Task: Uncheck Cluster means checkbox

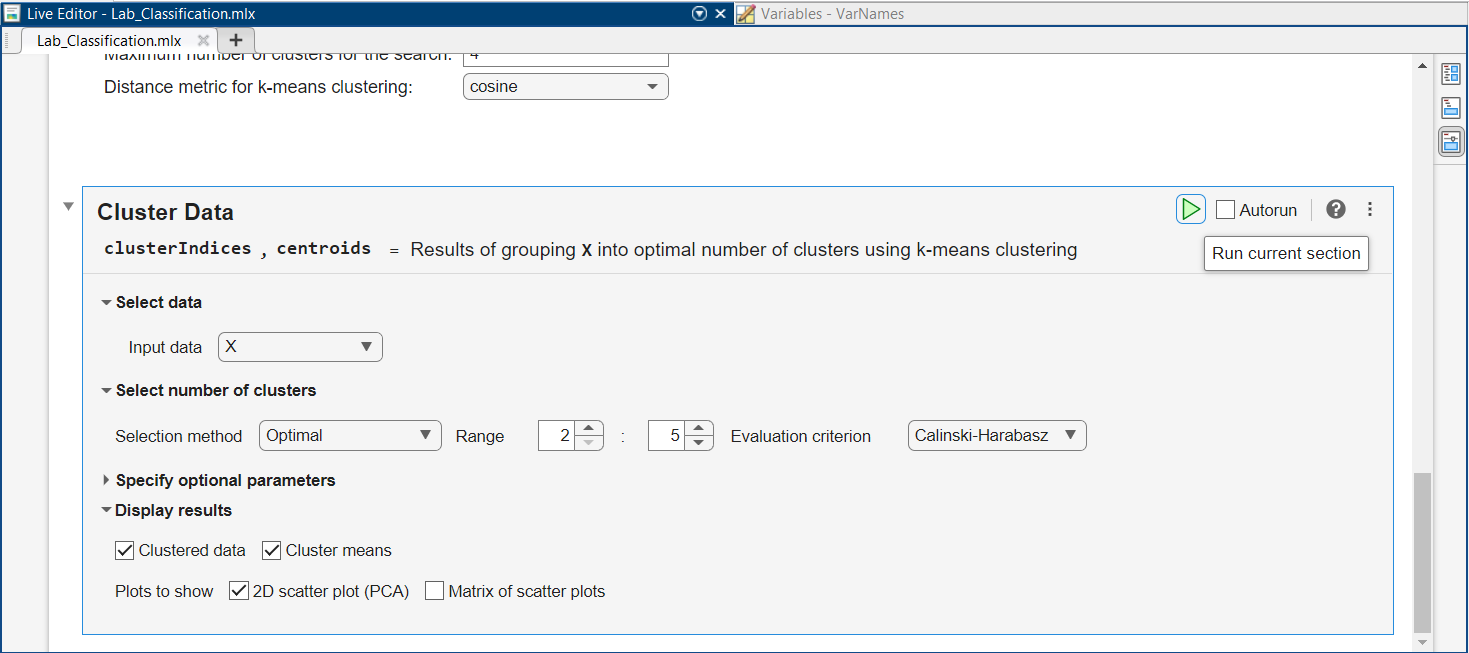Action: (272, 550)
